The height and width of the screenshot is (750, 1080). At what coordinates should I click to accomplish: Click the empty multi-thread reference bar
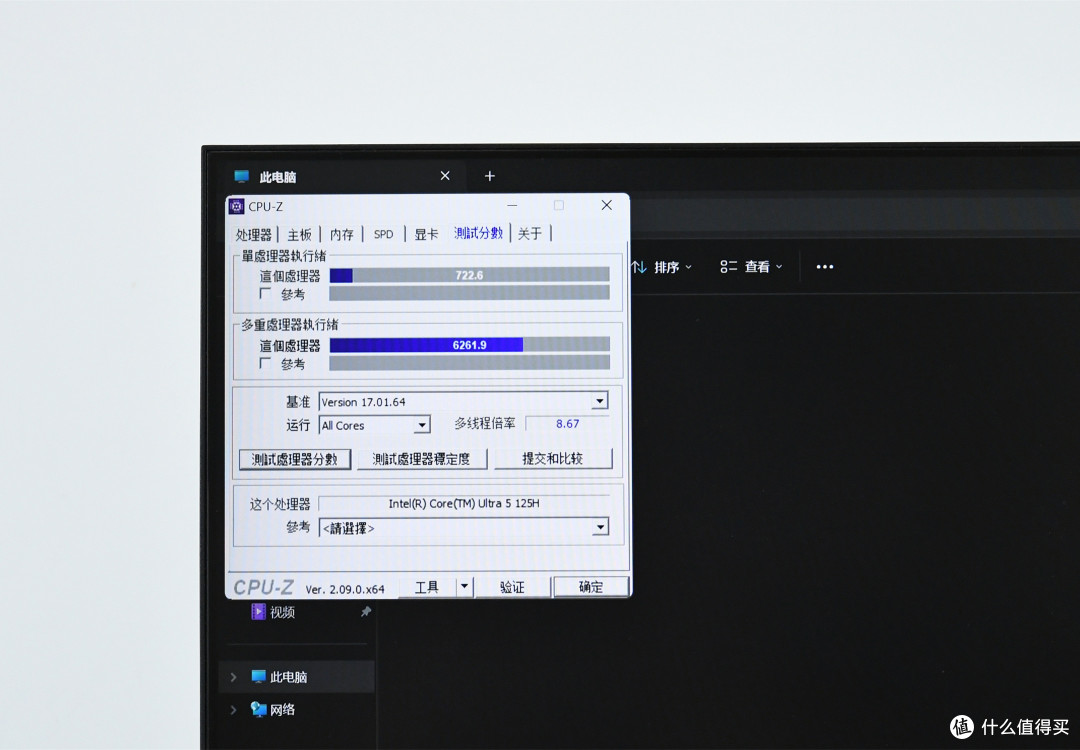tap(469, 363)
